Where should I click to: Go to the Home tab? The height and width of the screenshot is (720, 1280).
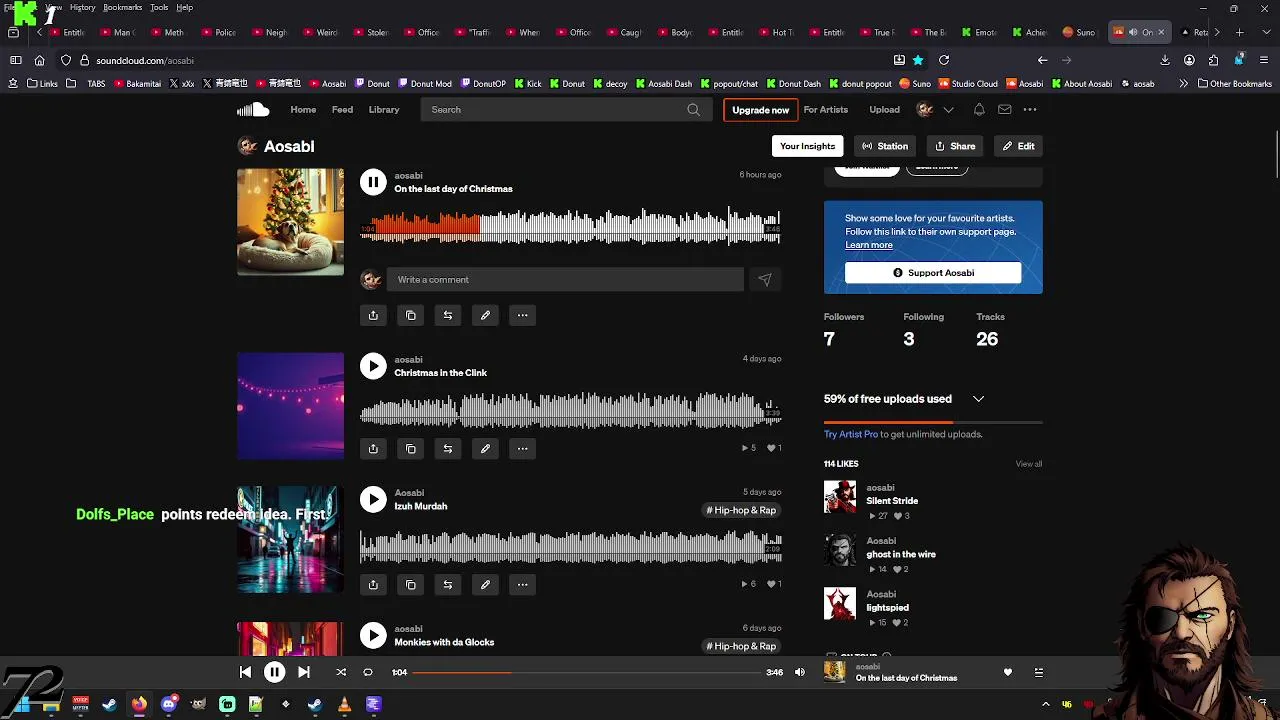(x=303, y=110)
